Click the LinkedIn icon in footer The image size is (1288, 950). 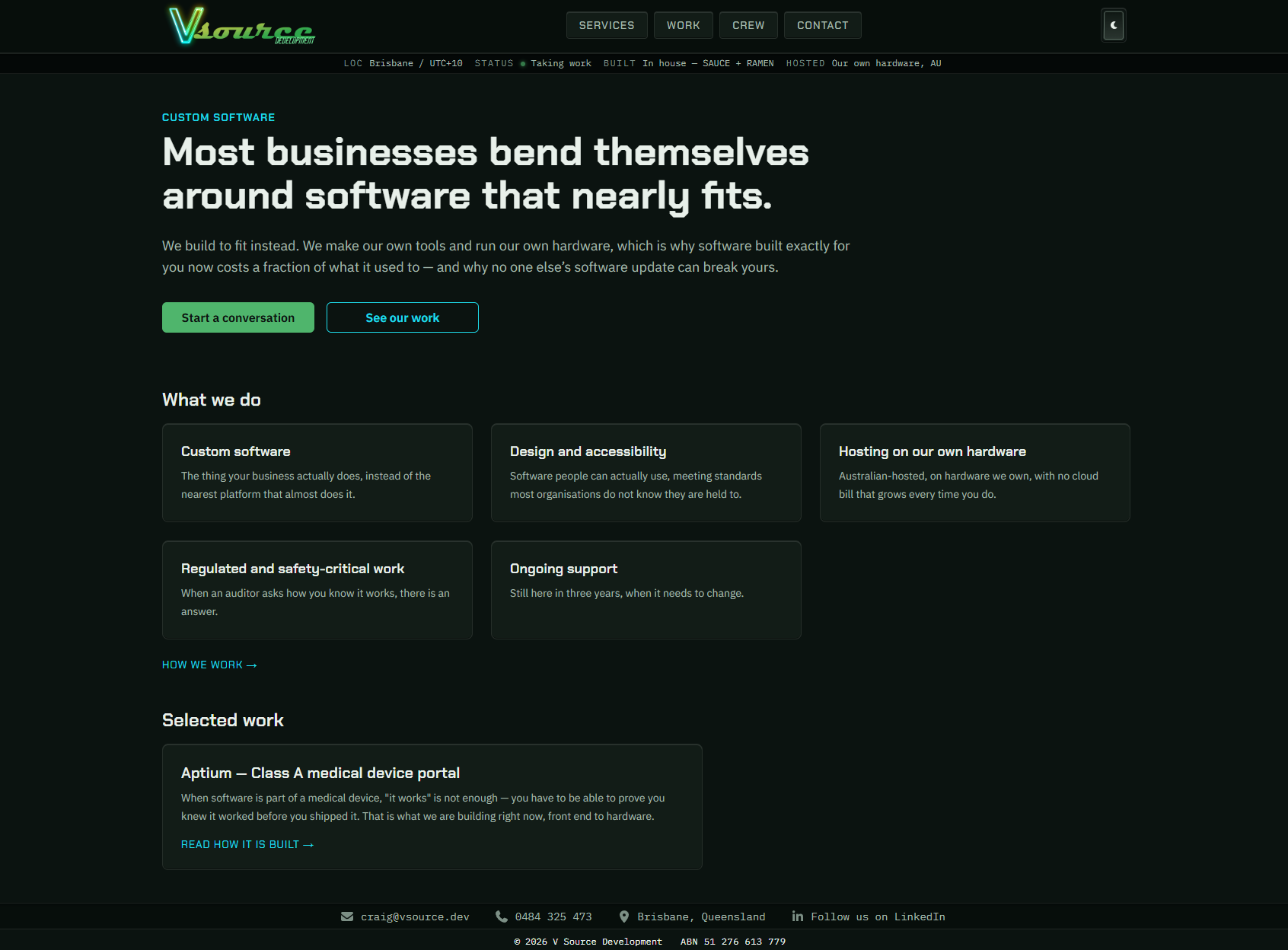(x=798, y=917)
